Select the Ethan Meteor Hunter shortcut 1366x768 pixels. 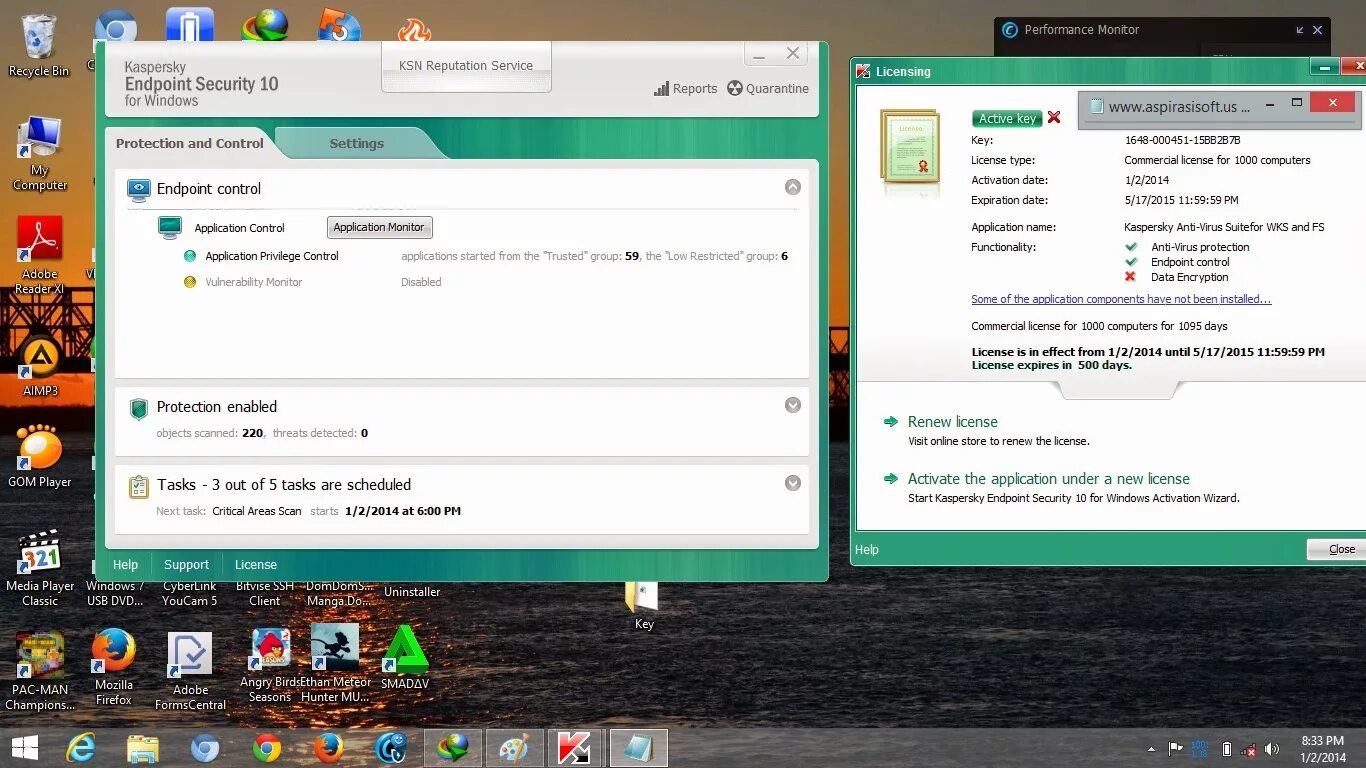coord(336,663)
